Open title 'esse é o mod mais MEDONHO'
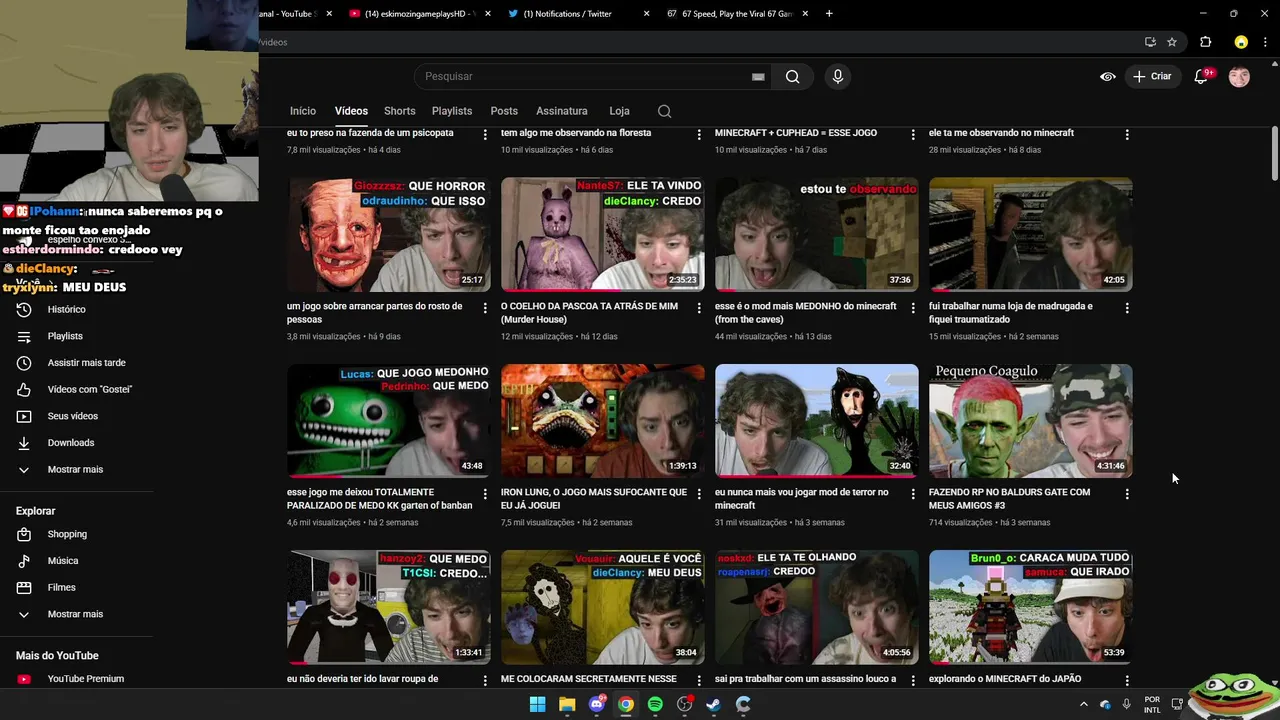 pyautogui.click(x=805, y=313)
